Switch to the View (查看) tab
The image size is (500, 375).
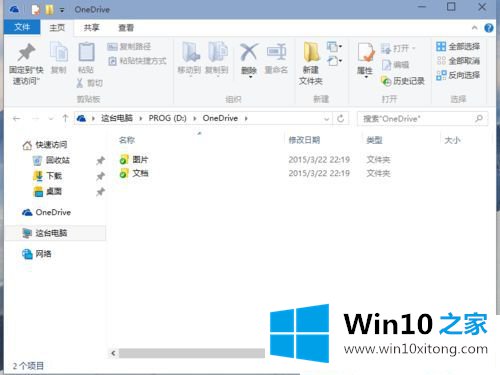click(x=126, y=28)
